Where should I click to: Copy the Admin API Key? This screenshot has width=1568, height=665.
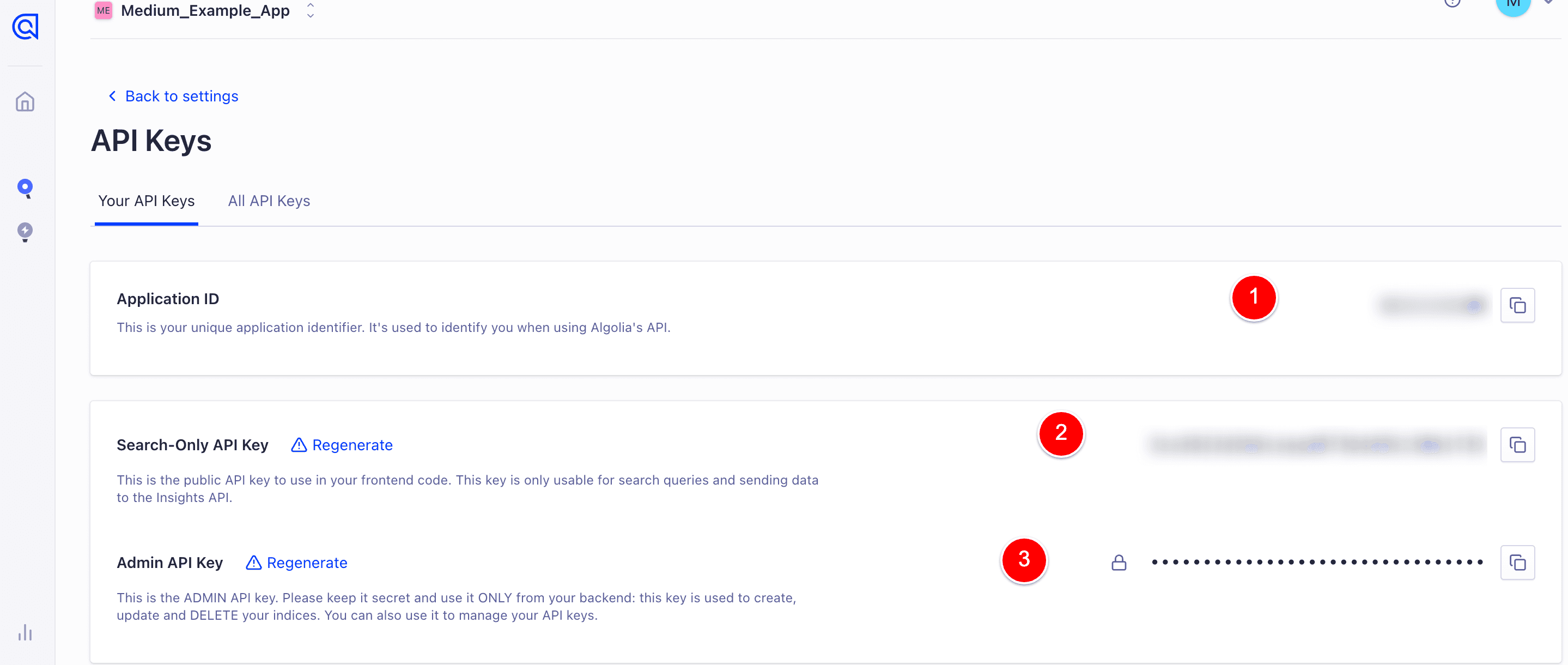1517,563
